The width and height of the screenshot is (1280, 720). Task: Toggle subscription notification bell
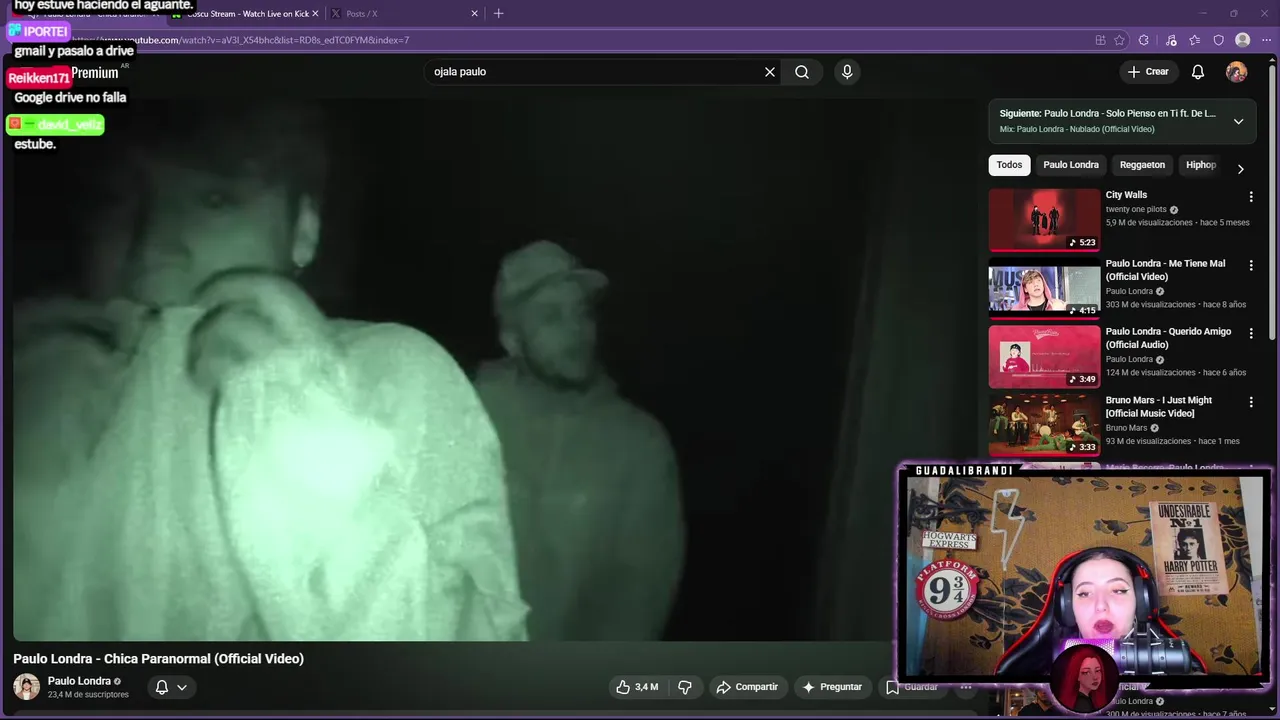pyautogui.click(x=162, y=687)
